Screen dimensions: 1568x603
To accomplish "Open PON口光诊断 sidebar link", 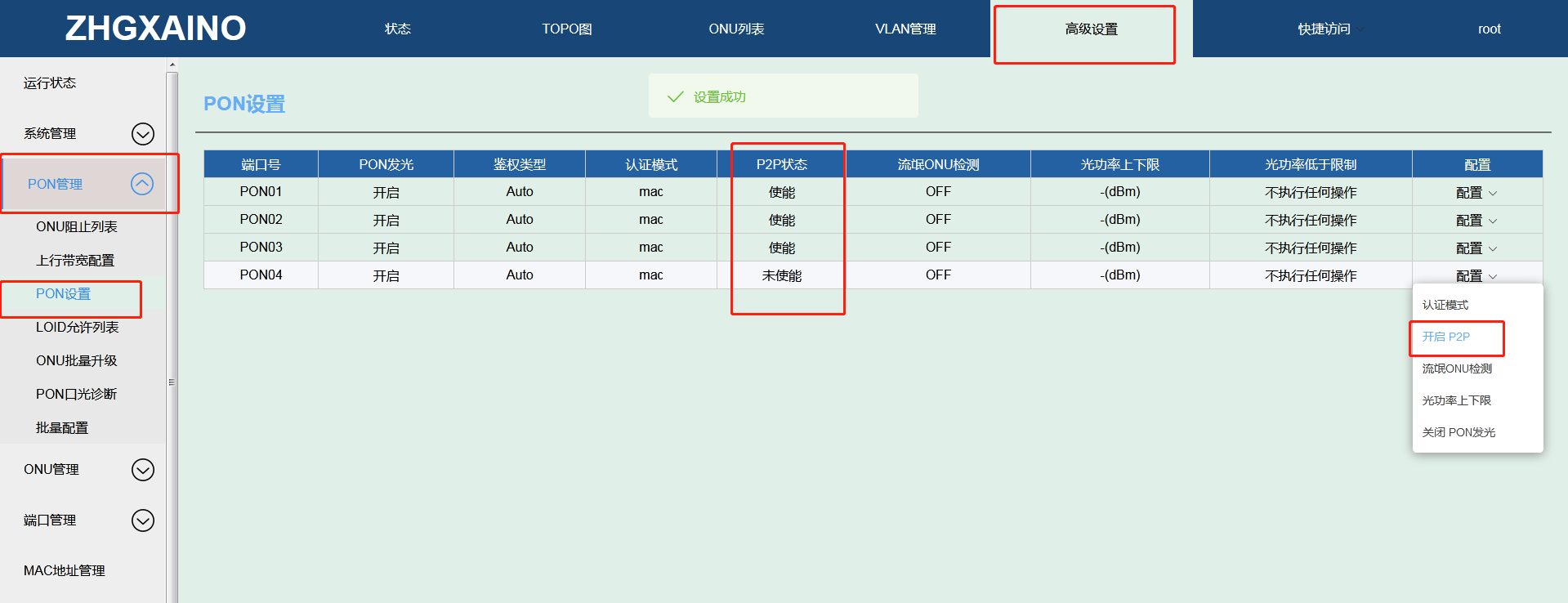I will tap(76, 394).
